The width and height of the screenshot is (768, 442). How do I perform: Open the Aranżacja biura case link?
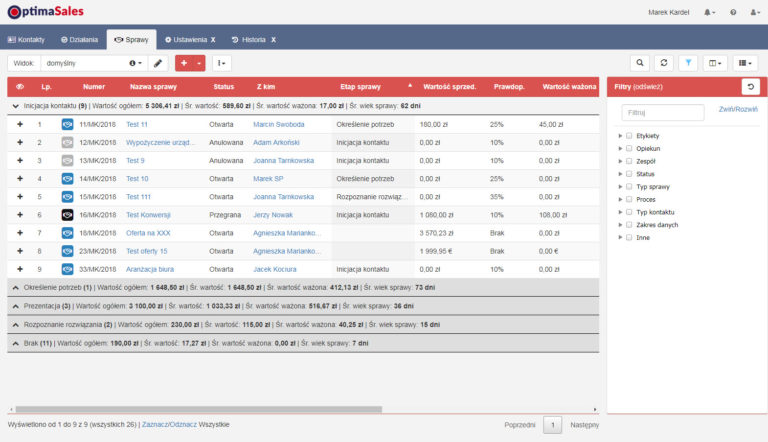pyautogui.click(x=150, y=269)
